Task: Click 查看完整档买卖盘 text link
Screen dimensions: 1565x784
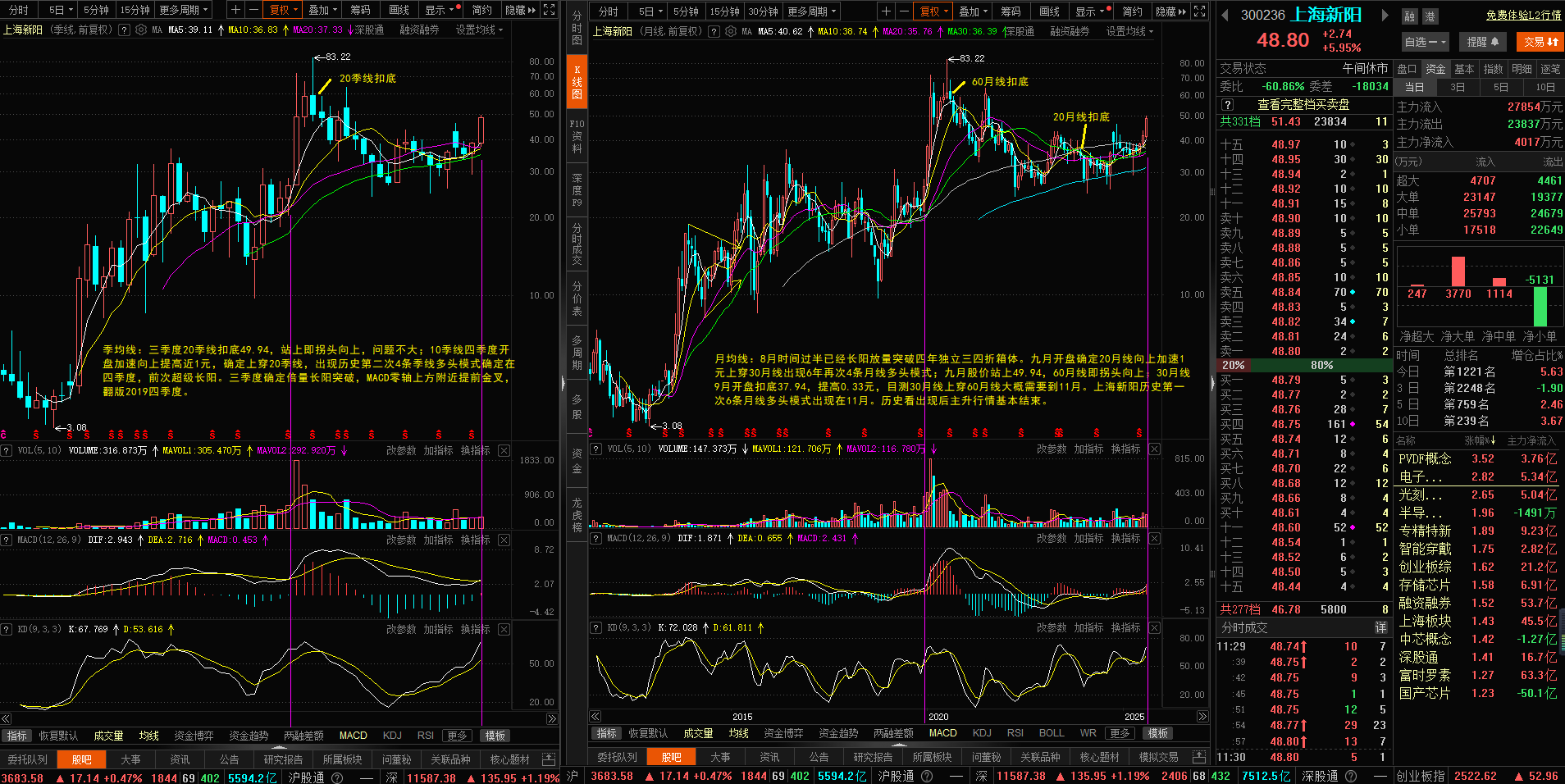Action: pos(1303,104)
